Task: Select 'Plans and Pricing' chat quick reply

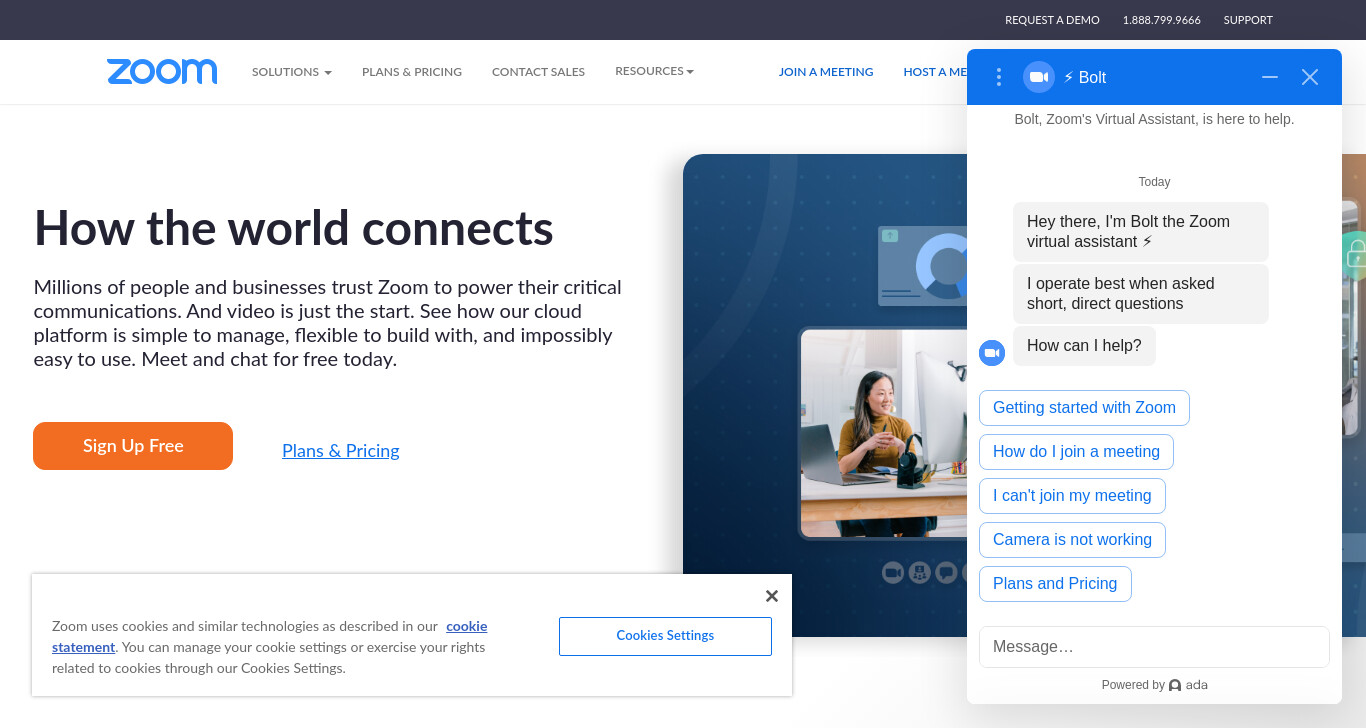Action: [x=1055, y=584]
